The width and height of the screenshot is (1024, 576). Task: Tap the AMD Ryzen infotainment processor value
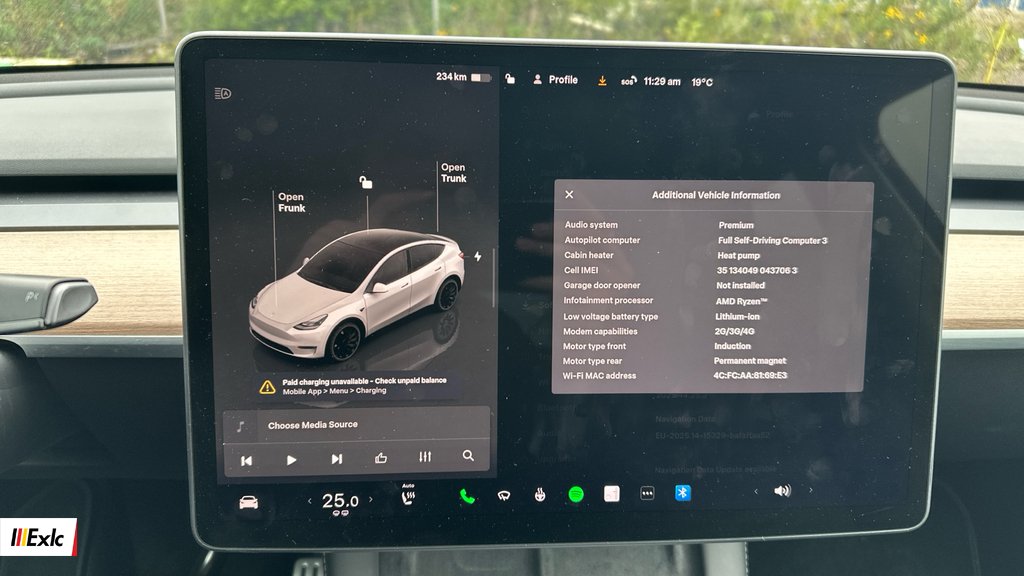point(741,301)
